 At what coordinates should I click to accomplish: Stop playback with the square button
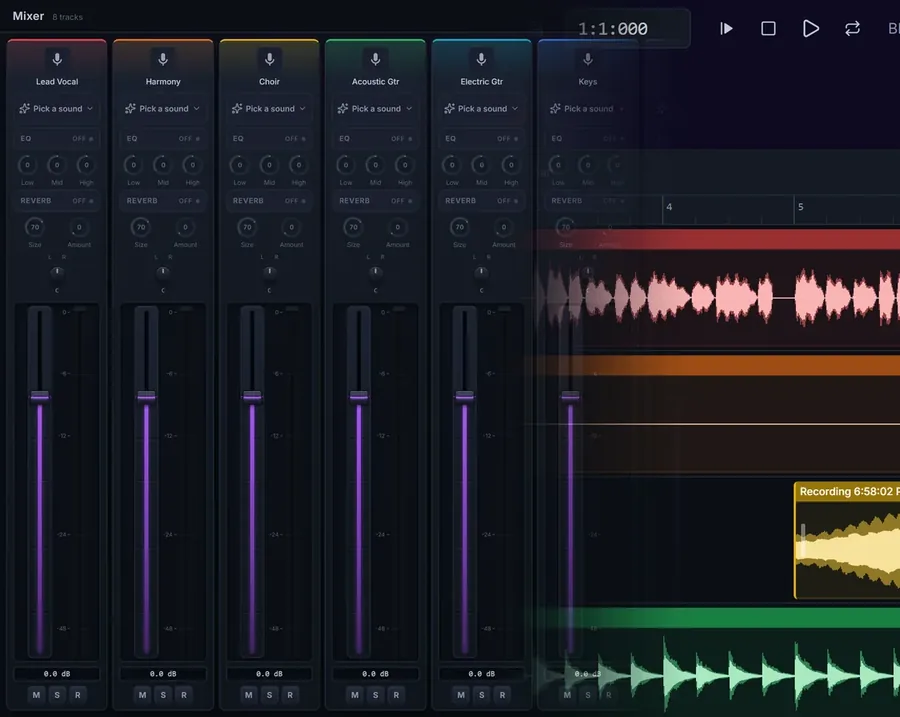point(768,28)
